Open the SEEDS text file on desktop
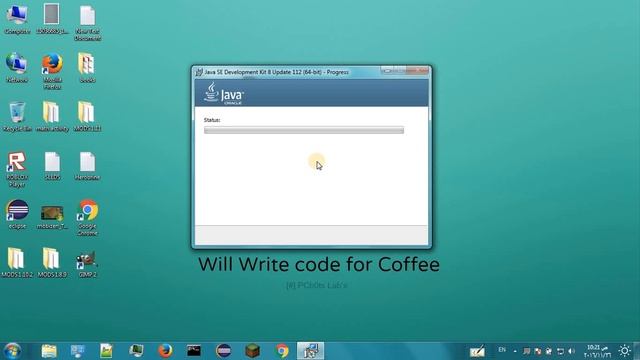 pos(52,165)
